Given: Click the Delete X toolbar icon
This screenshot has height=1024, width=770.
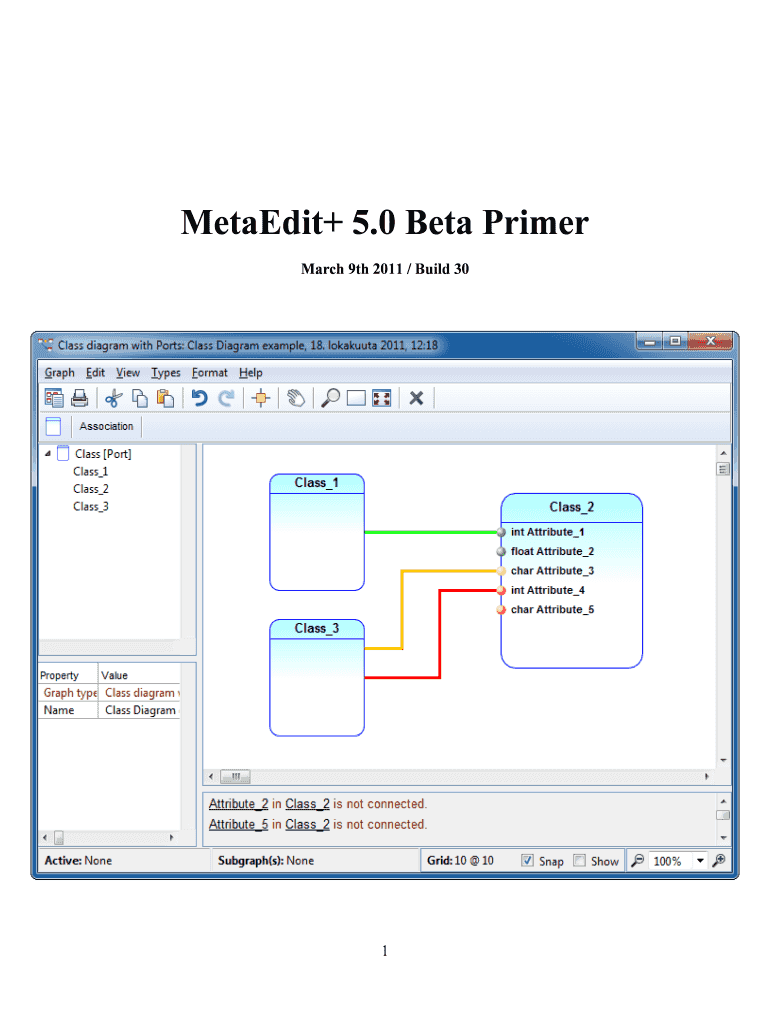Looking at the screenshot, I should pos(416,398).
